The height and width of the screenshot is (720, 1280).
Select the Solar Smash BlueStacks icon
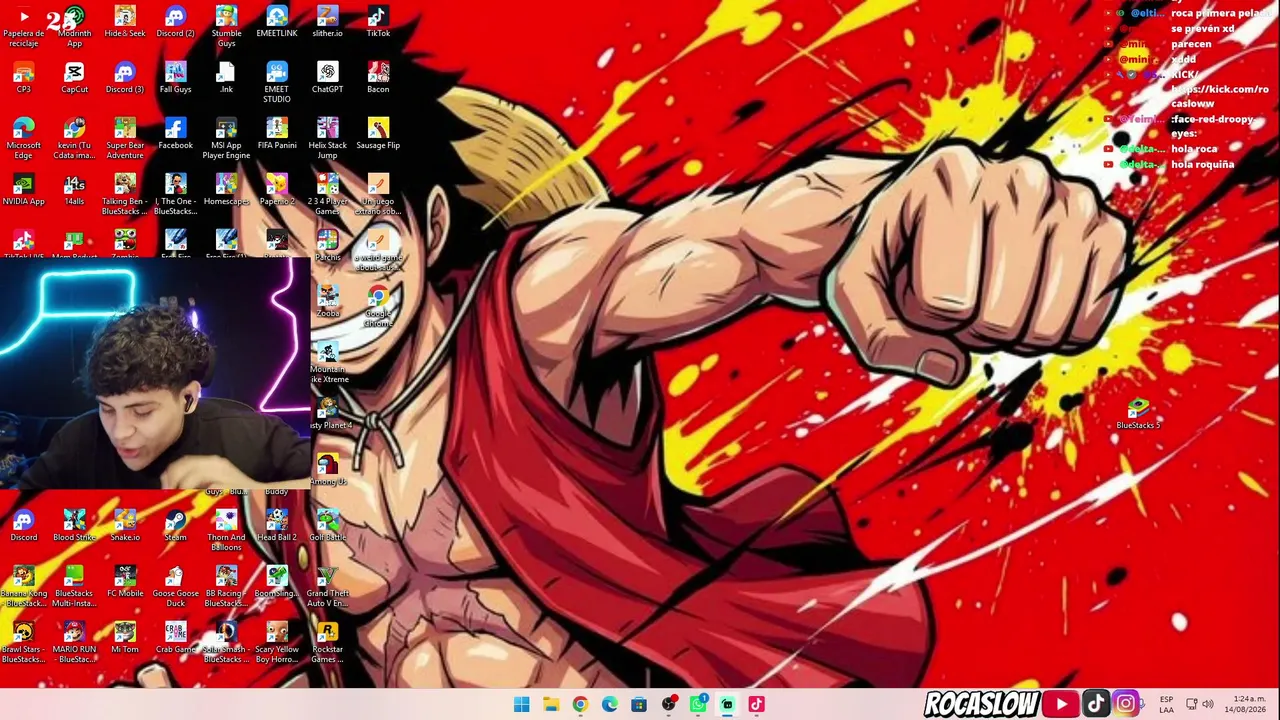point(226,643)
